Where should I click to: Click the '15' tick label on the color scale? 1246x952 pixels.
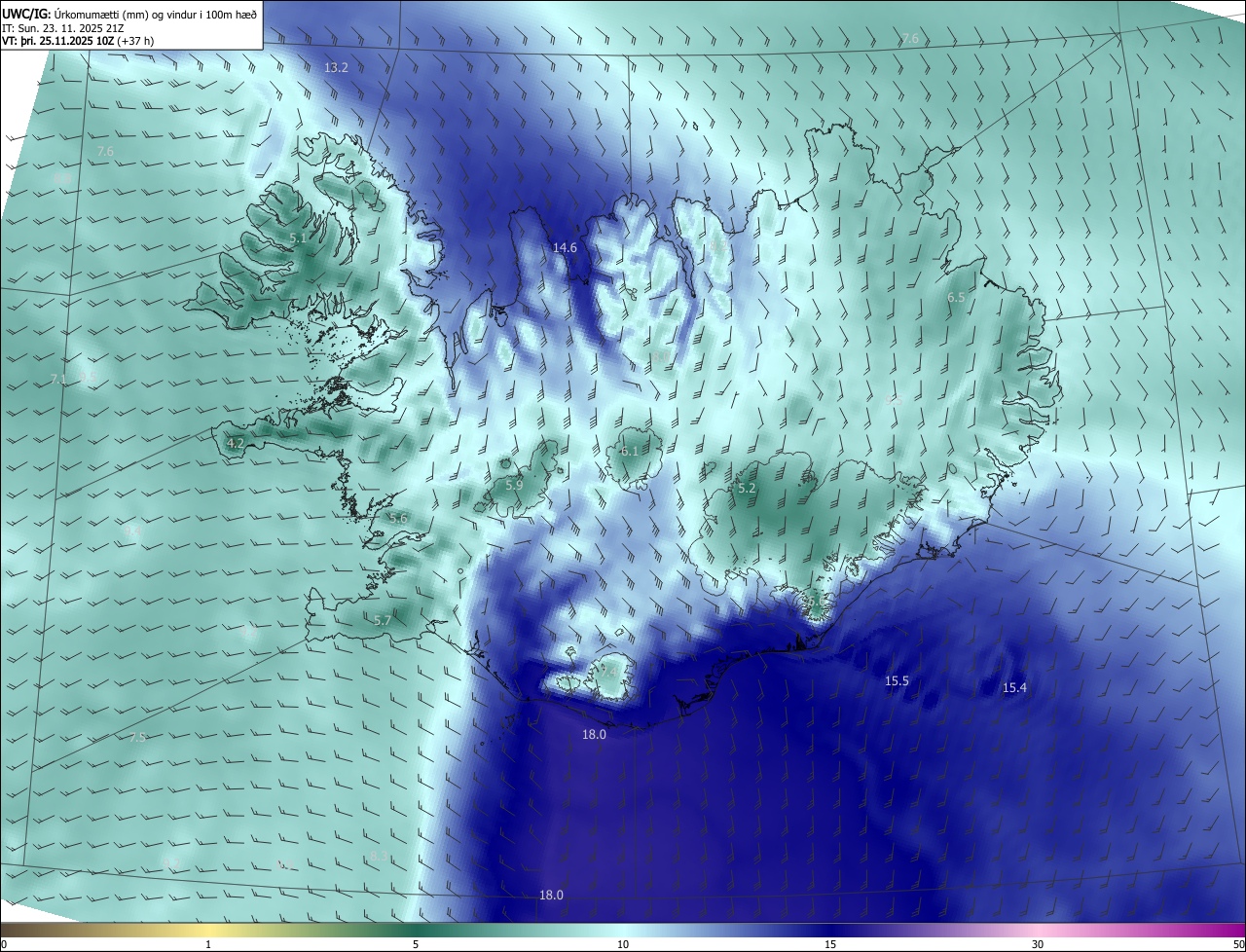point(830,945)
